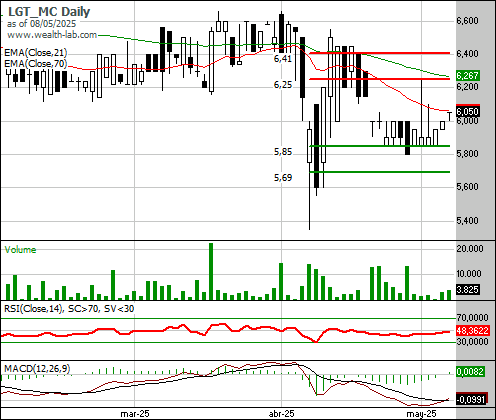Click the green 6,267 price tag

click(467, 76)
